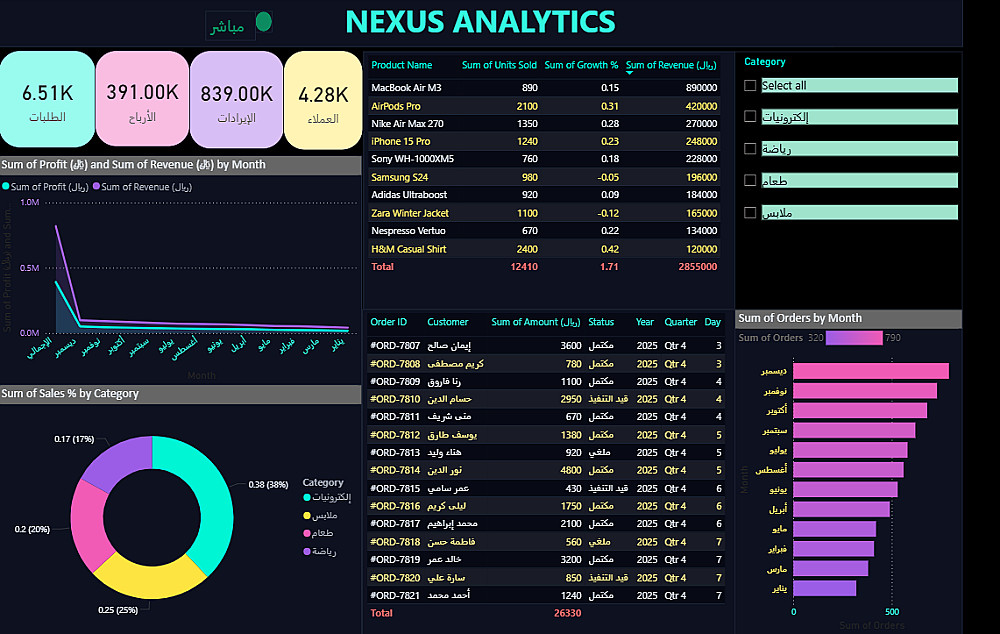
Task: Select the 839.00K الإيرادات revenue card
Action: click(237, 100)
